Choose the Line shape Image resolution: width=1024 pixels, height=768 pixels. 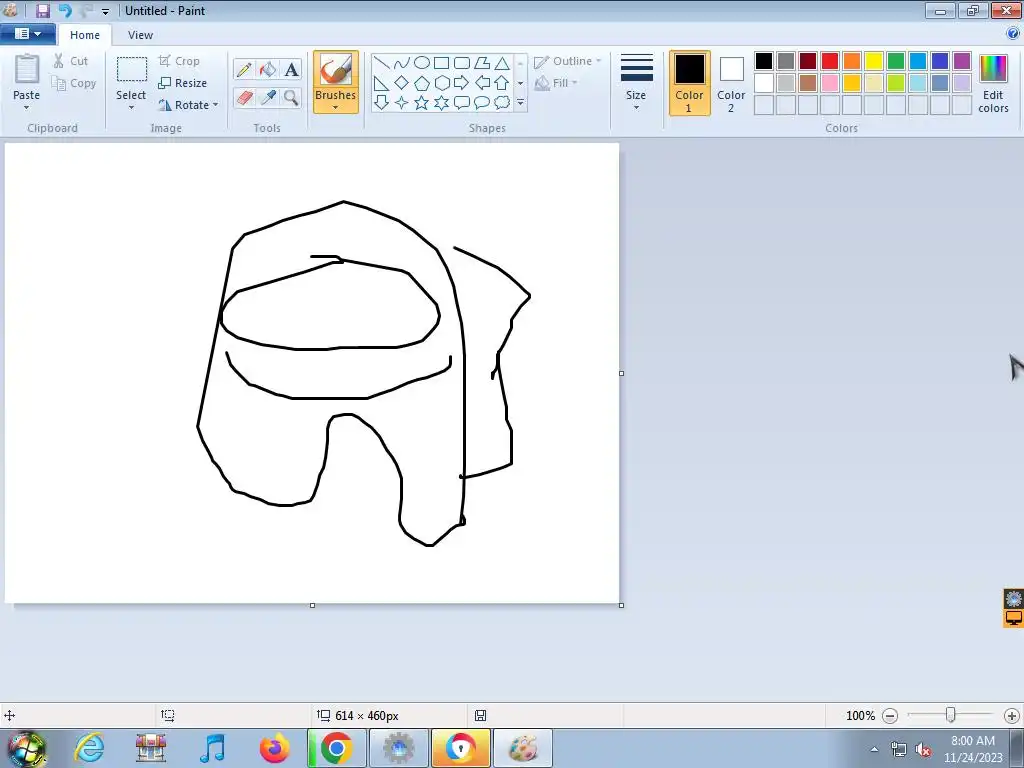[382, 63]
